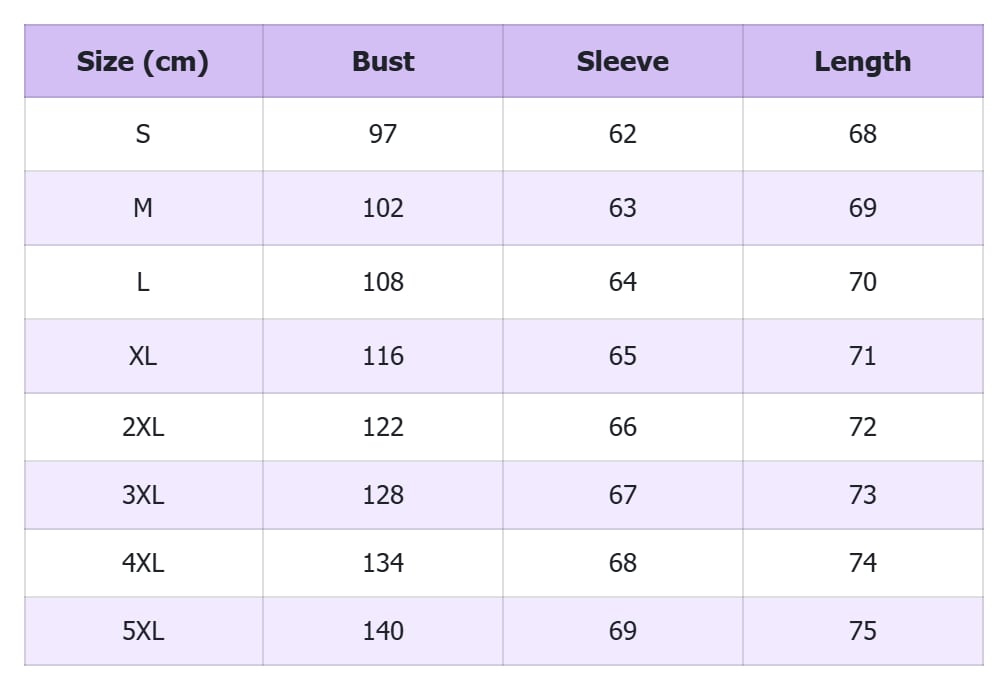1008x690 pixels.
Task: Click sleeve value 63 in M row
Action: (622, 208)
